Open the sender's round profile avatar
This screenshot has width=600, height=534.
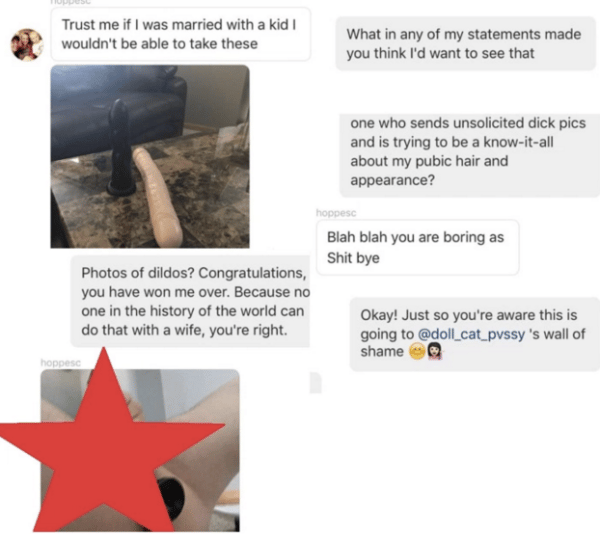[x=27, y=45]
